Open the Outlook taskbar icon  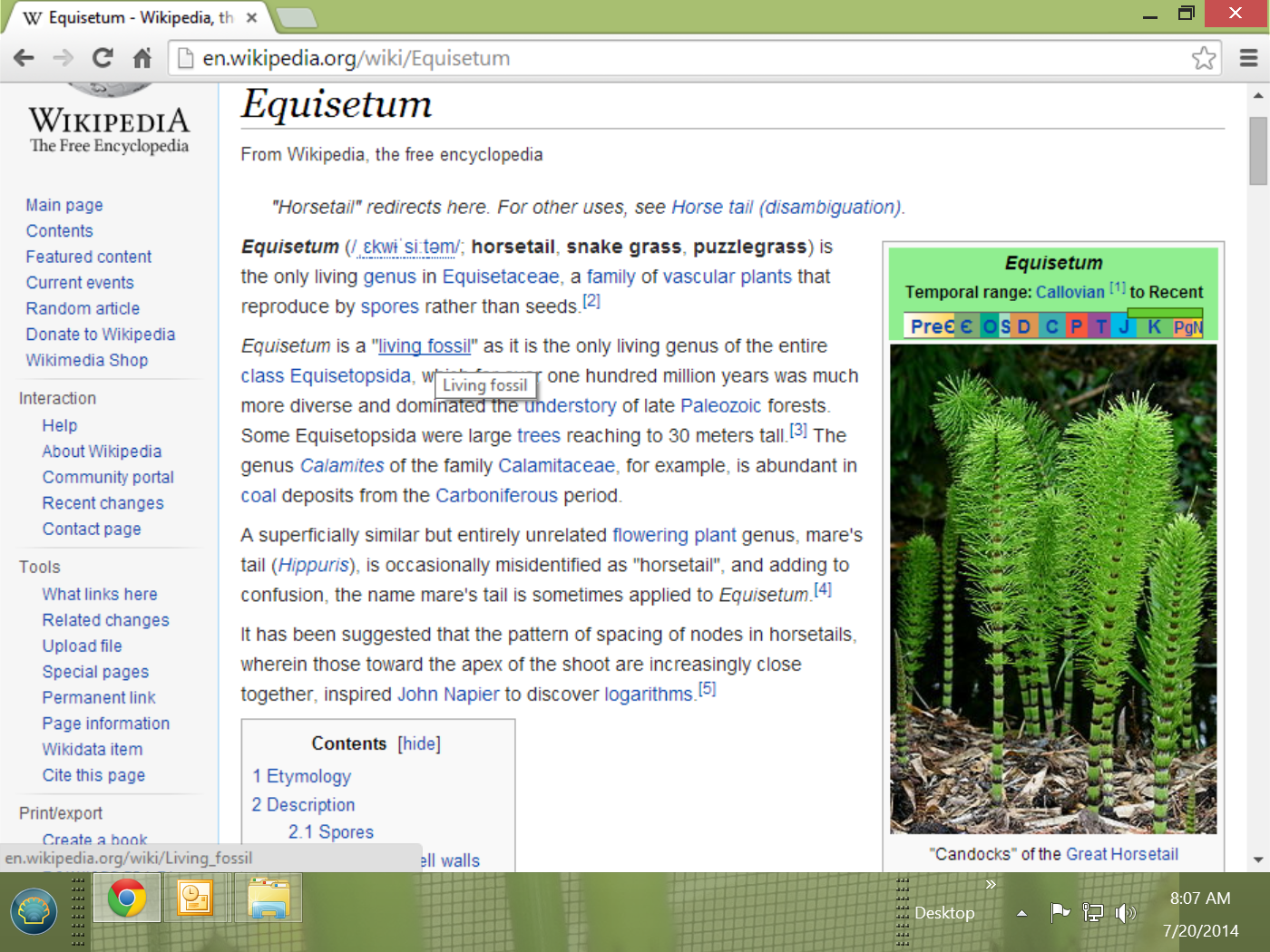196,899
